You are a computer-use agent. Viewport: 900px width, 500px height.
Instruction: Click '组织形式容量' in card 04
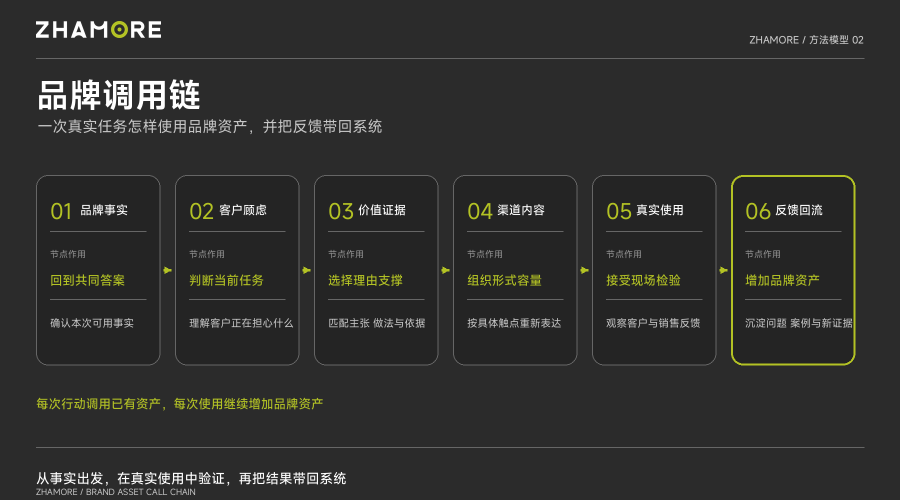(x=504, y=281)
